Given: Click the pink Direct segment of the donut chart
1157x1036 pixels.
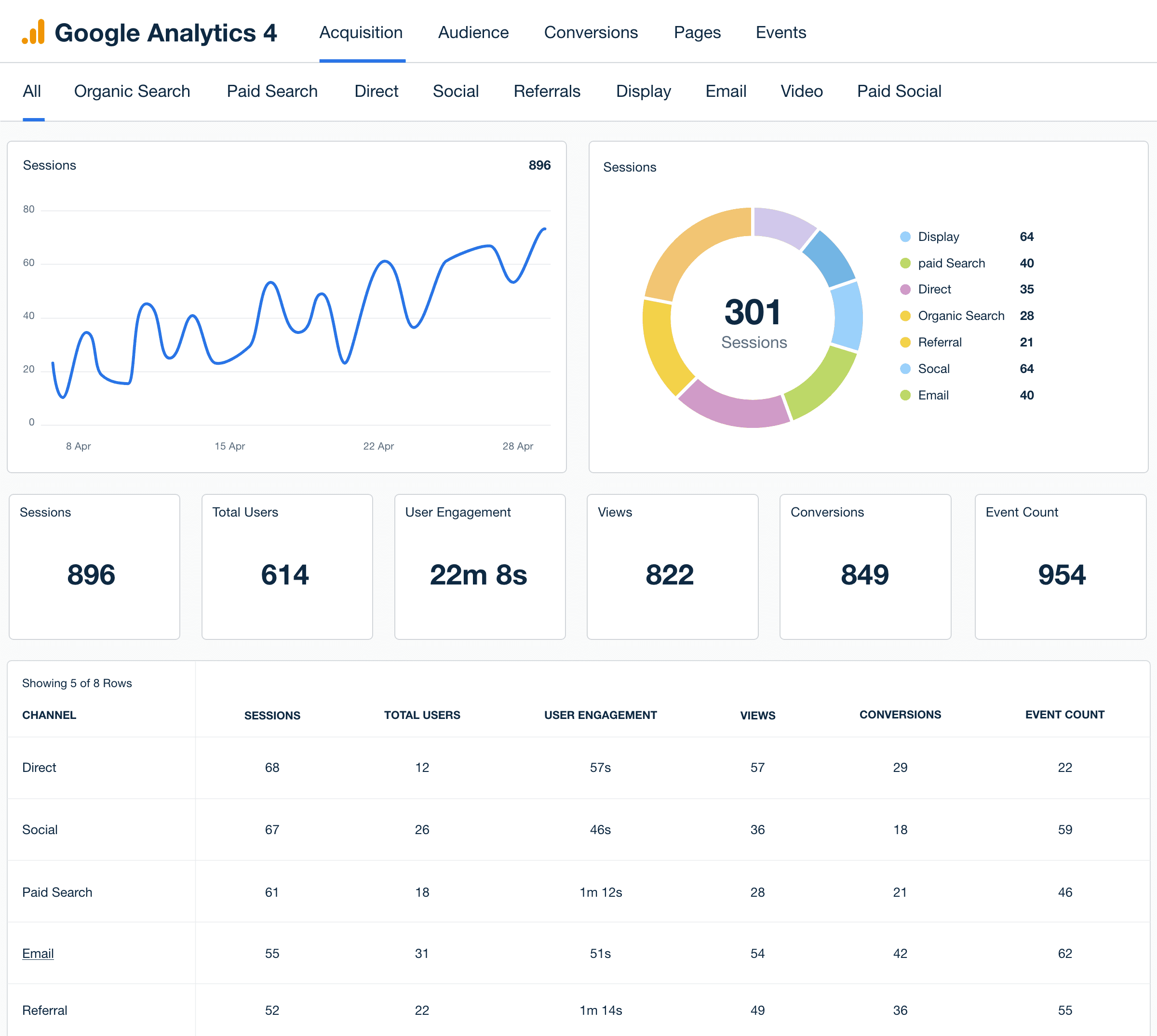Looking at the screenshot, I should pyautogui.click(x=735, y=411).
